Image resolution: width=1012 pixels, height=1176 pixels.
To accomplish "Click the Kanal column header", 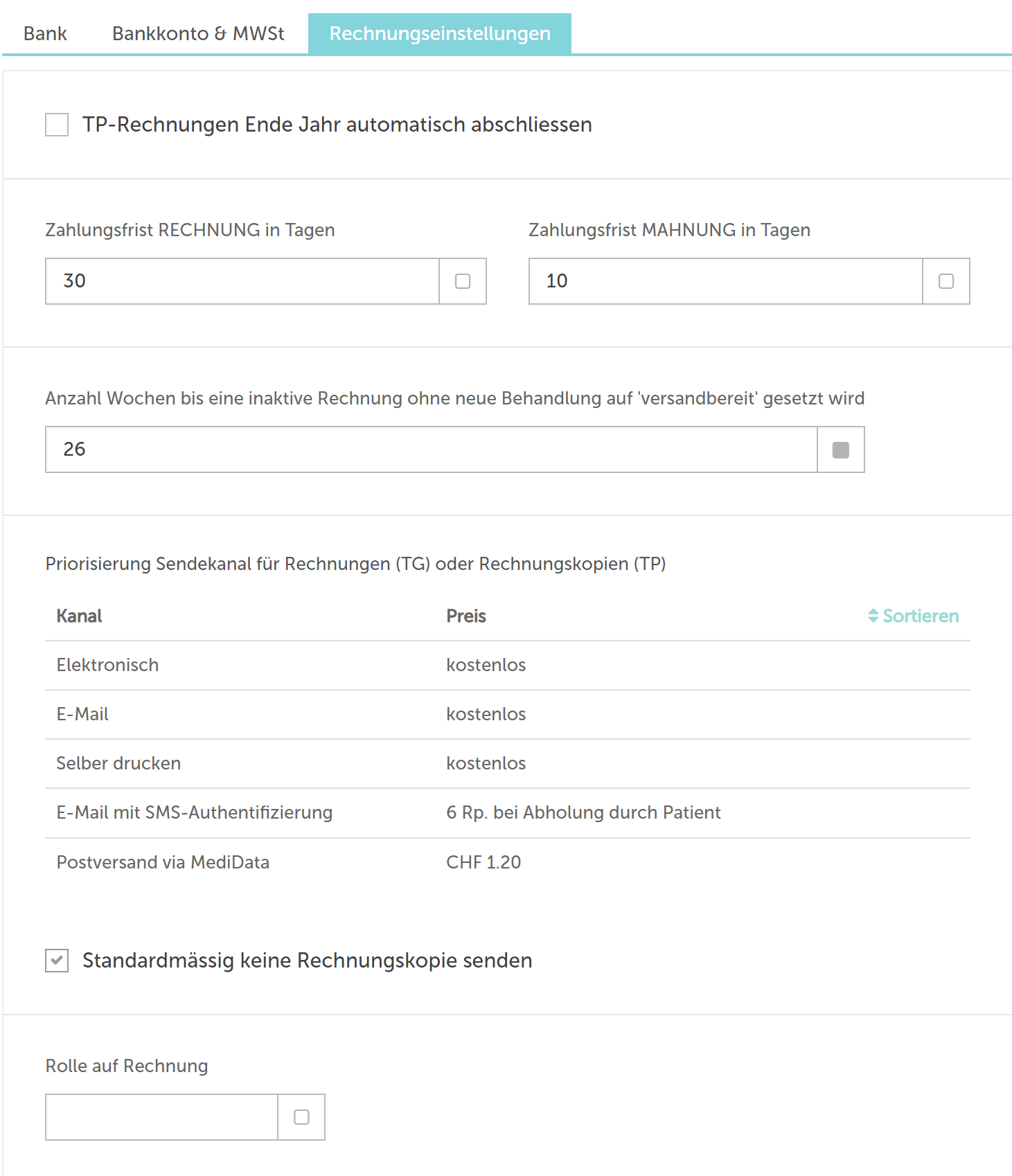I will coord(79,616).
